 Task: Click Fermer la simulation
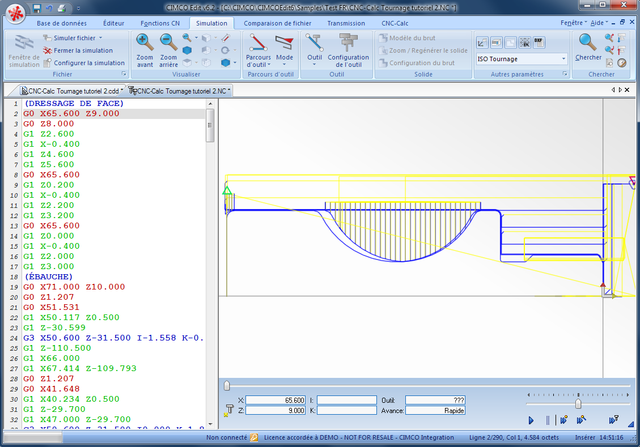tap(78, 50)
